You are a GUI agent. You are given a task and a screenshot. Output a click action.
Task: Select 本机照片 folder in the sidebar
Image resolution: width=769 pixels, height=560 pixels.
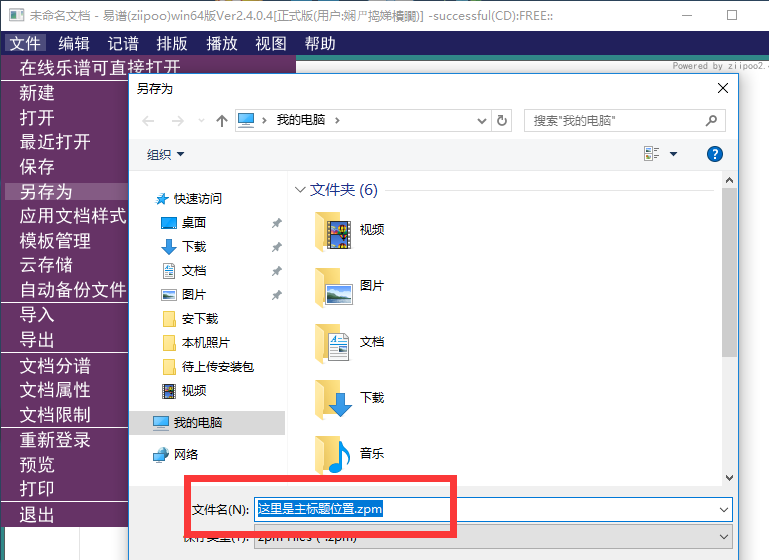196,343
